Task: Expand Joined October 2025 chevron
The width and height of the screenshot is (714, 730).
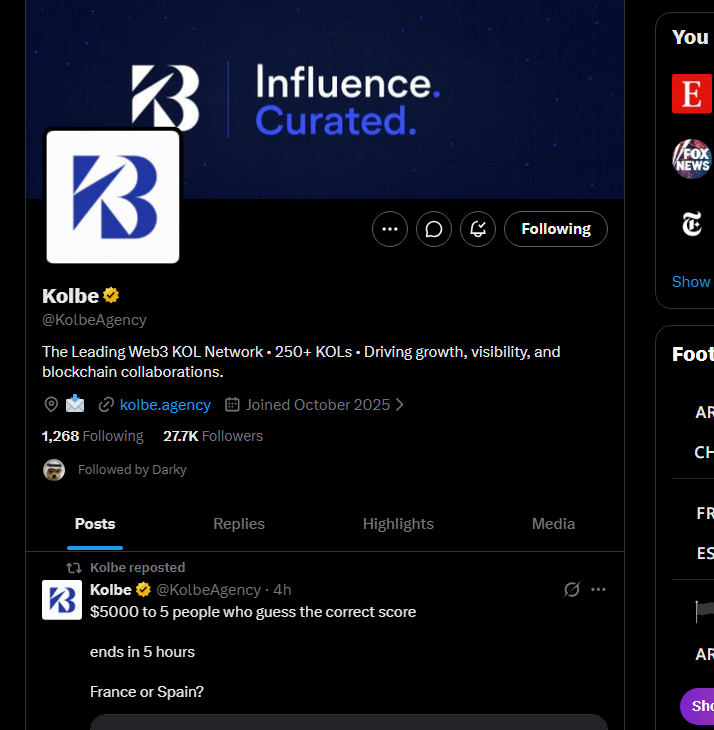Action: 399,405
